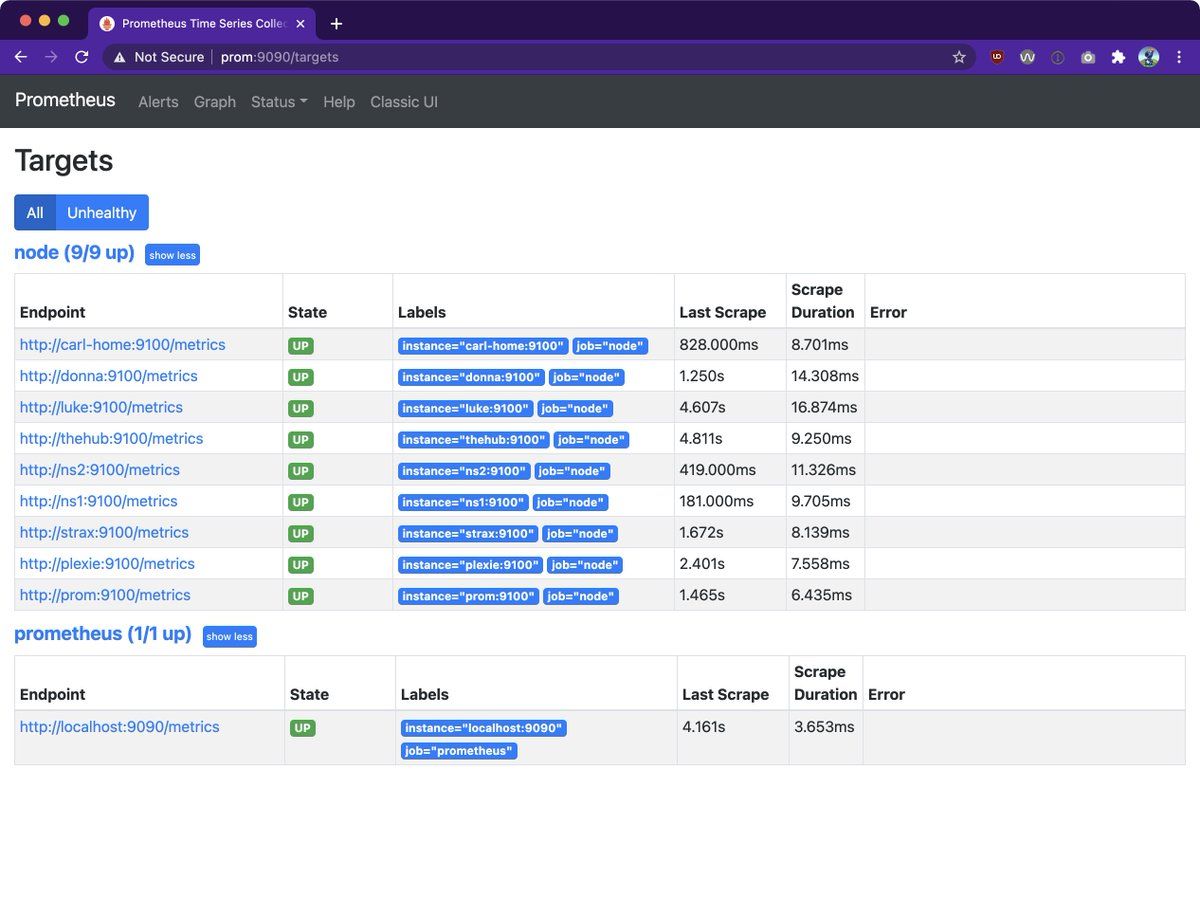Click scrape duration 3.653ms
Viewport: 1200px width, 898px height.
click(824, 727)
